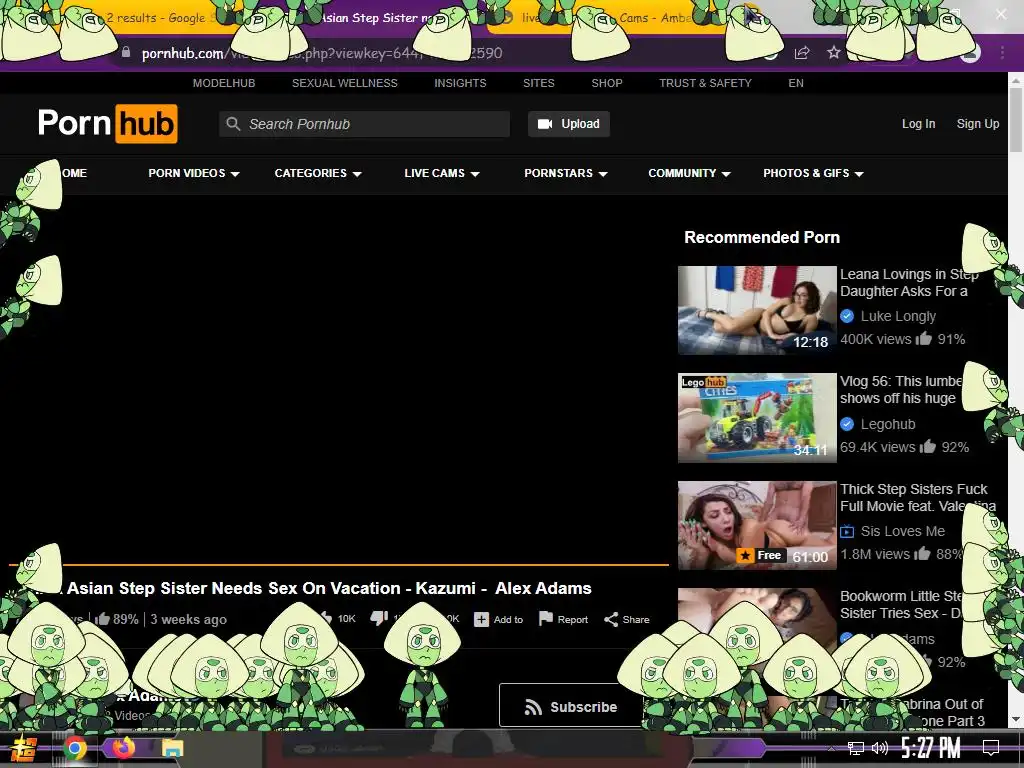The width and height of the screenshot is (1024, 768).
Task: Click the site logo in the header
Action: click(x=108, y=123)
